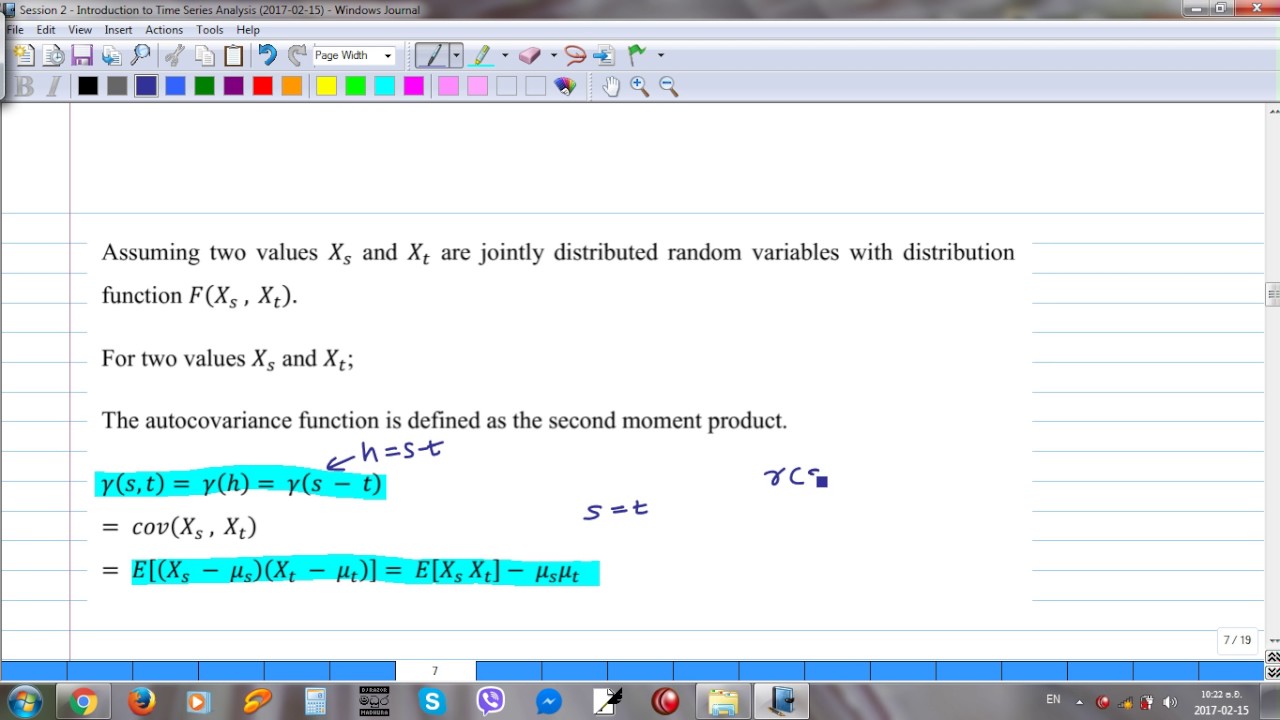
Task: Toggle Bold formatting
Action: click(25, 87)
